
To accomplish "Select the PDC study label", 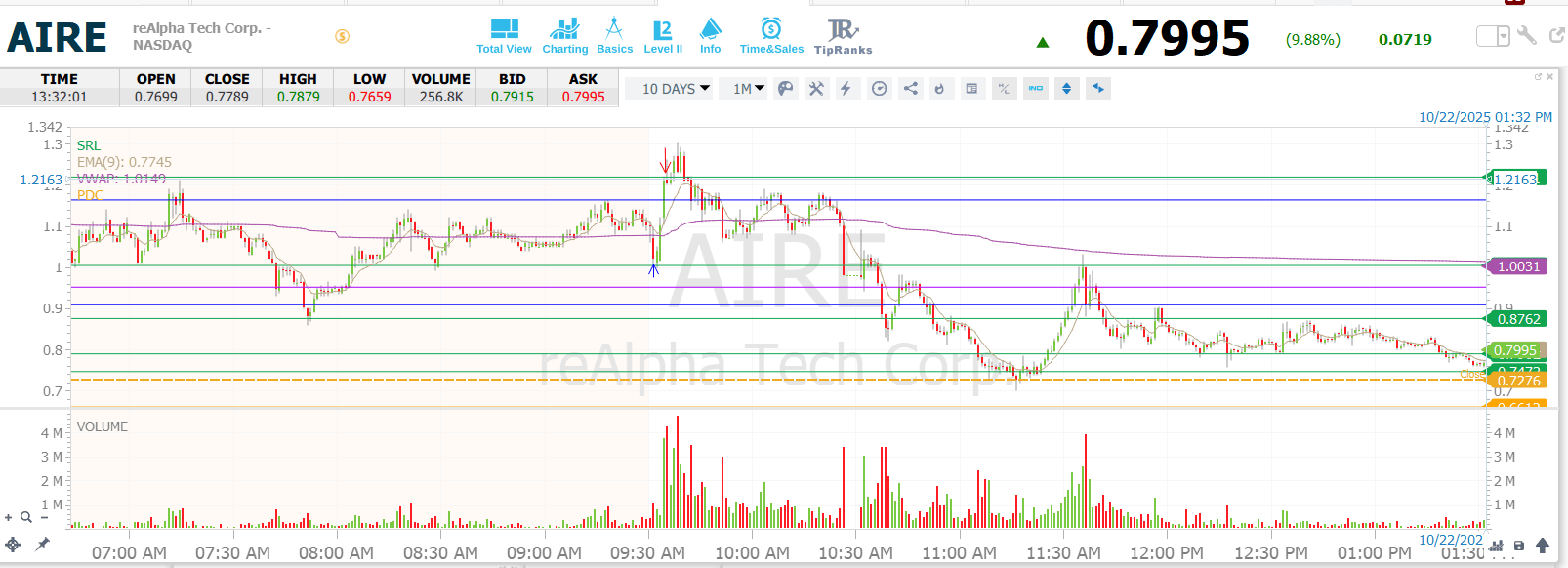I will [x=90, y=195].
